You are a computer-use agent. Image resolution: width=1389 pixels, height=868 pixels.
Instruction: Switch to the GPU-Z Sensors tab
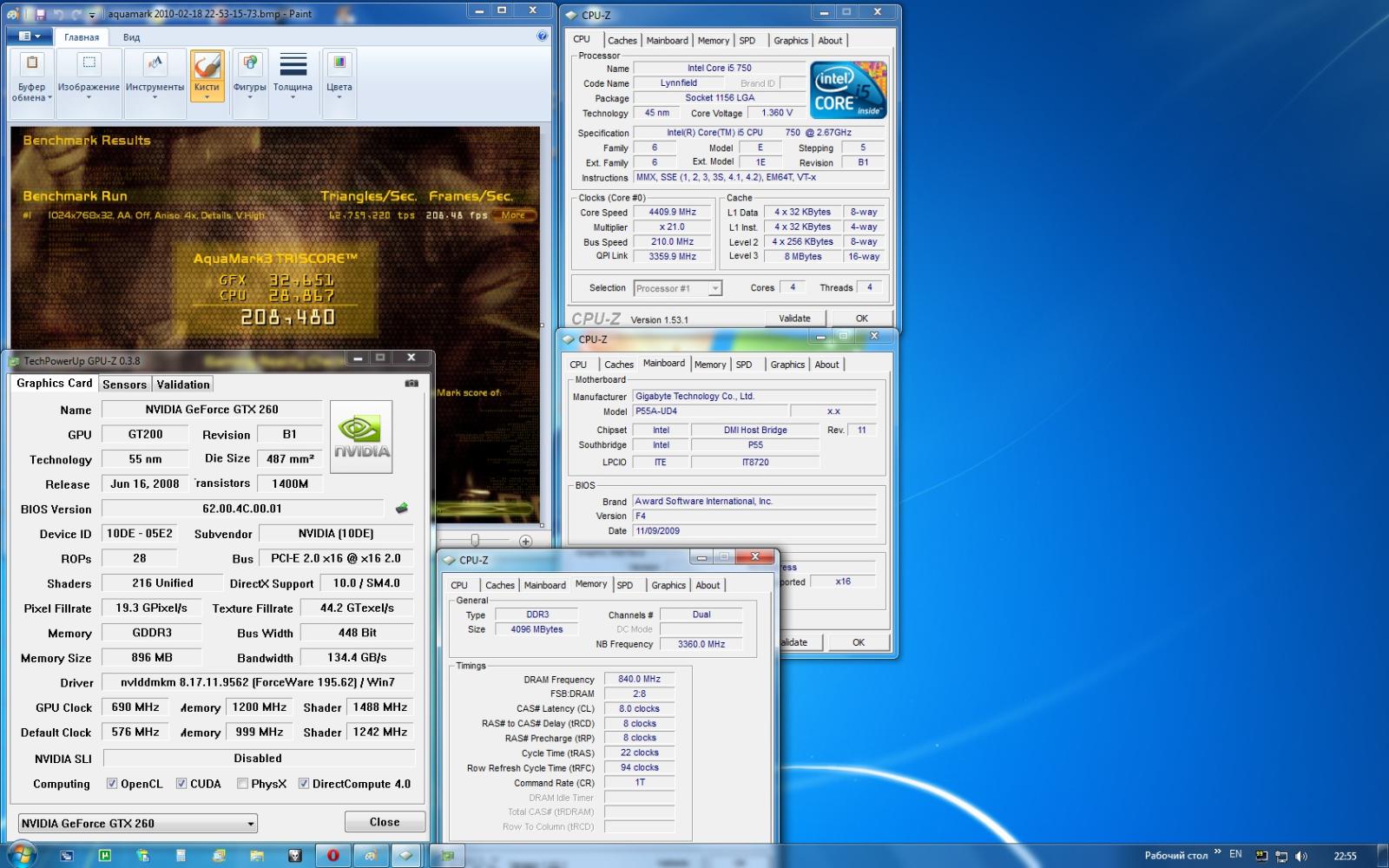[x=124, y=385]
